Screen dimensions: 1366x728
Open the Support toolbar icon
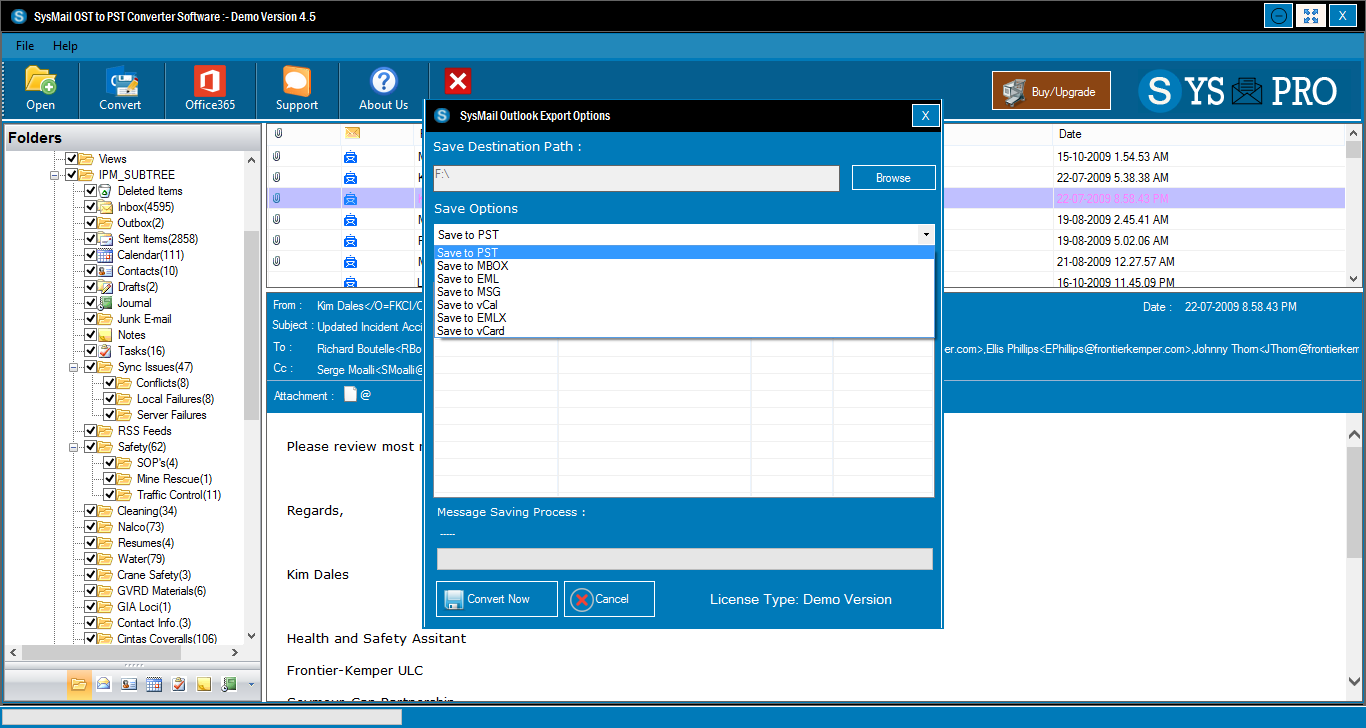(297, 88)
